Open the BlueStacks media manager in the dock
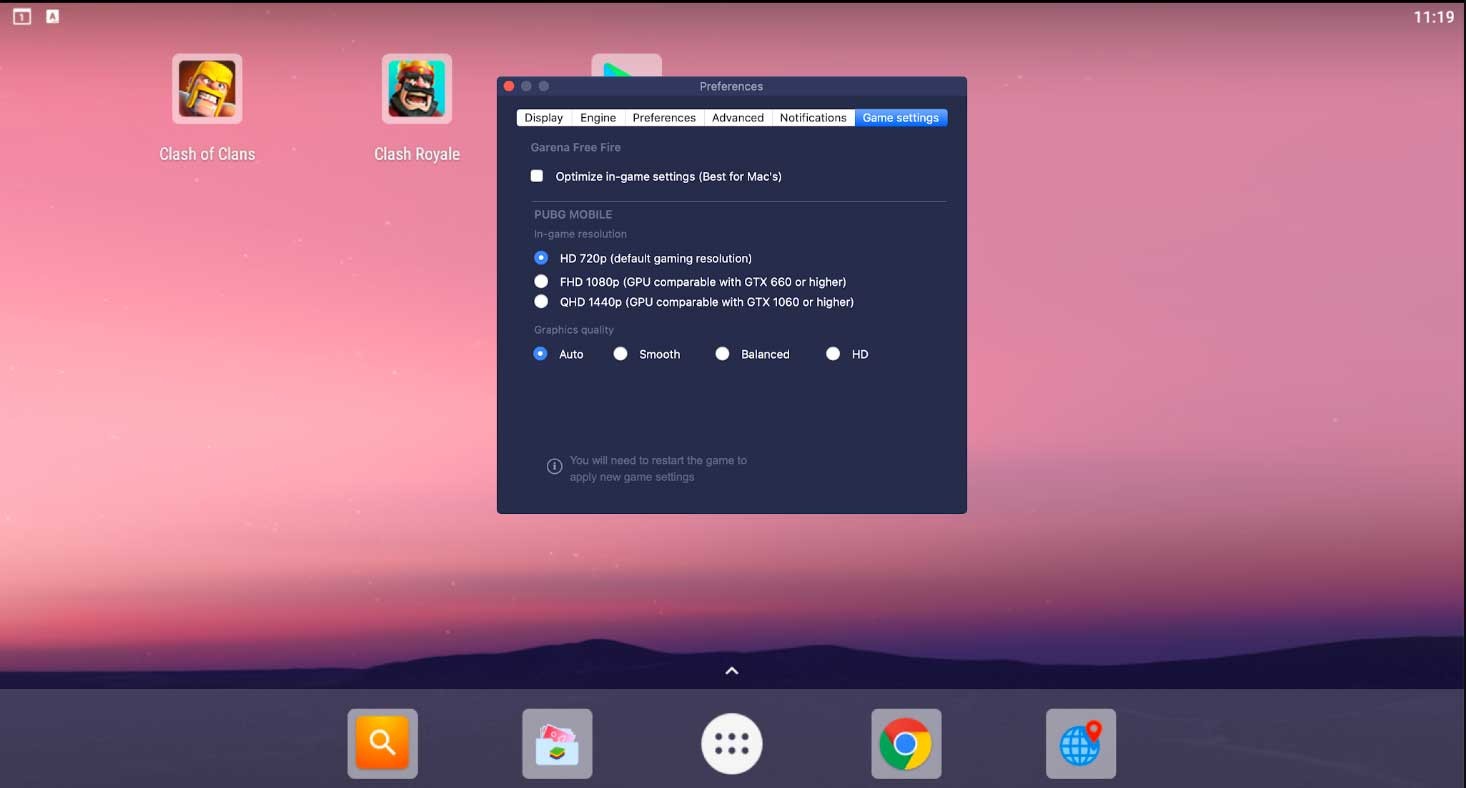This screenshot has width=1466, height=788. [557, 743]
